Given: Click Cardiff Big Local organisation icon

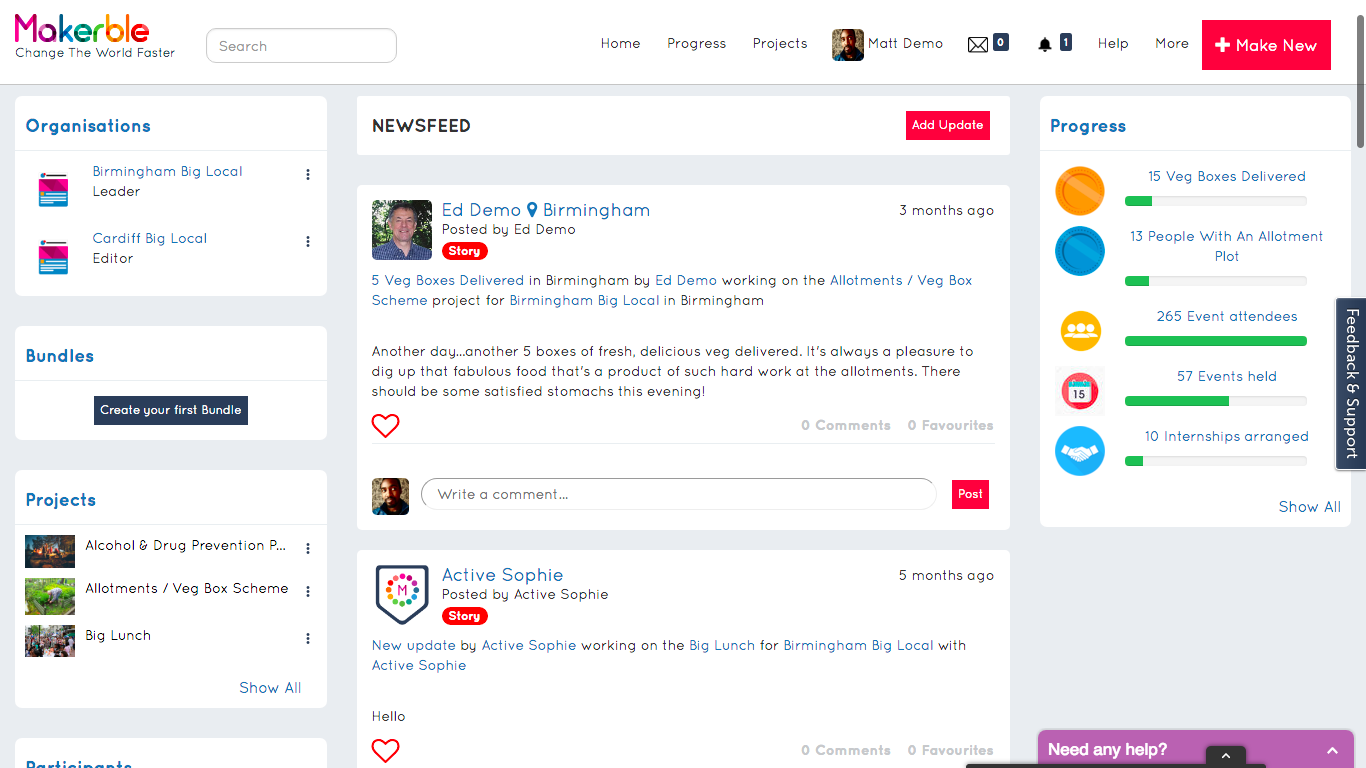Looking at the screenshot, I should [53, 256].
